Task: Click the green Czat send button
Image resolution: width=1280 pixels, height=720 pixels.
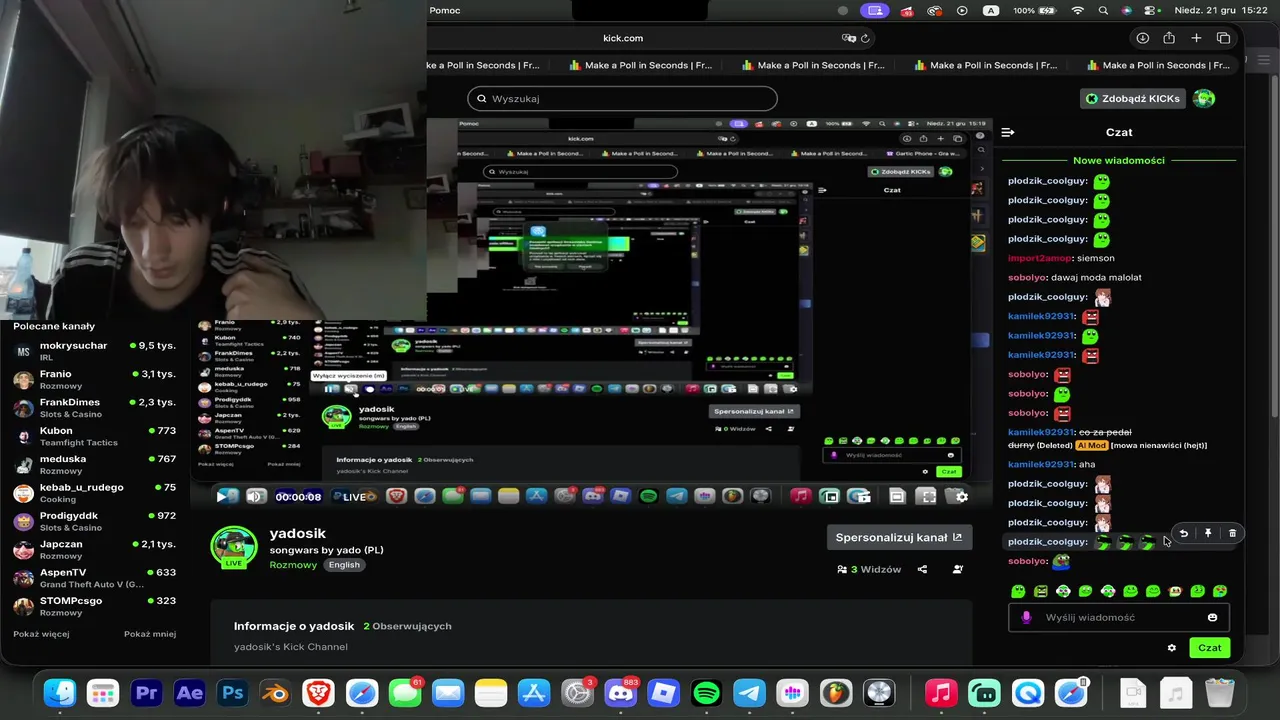Action: [x=1210, y=648]
